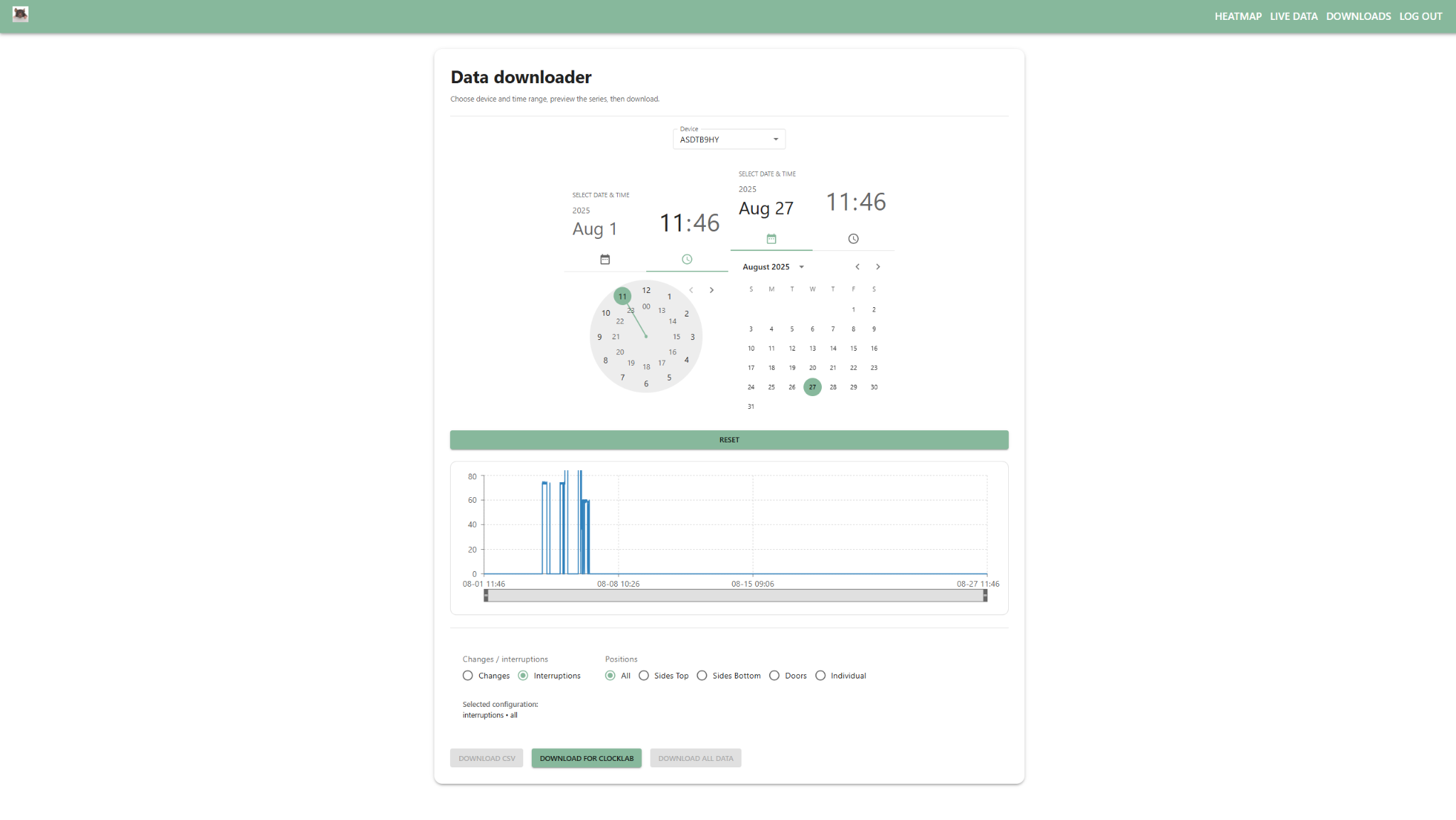Select August 1 in the calendar
The width and height of the screenshot is (1456, 820).
(x=853, y=309)
